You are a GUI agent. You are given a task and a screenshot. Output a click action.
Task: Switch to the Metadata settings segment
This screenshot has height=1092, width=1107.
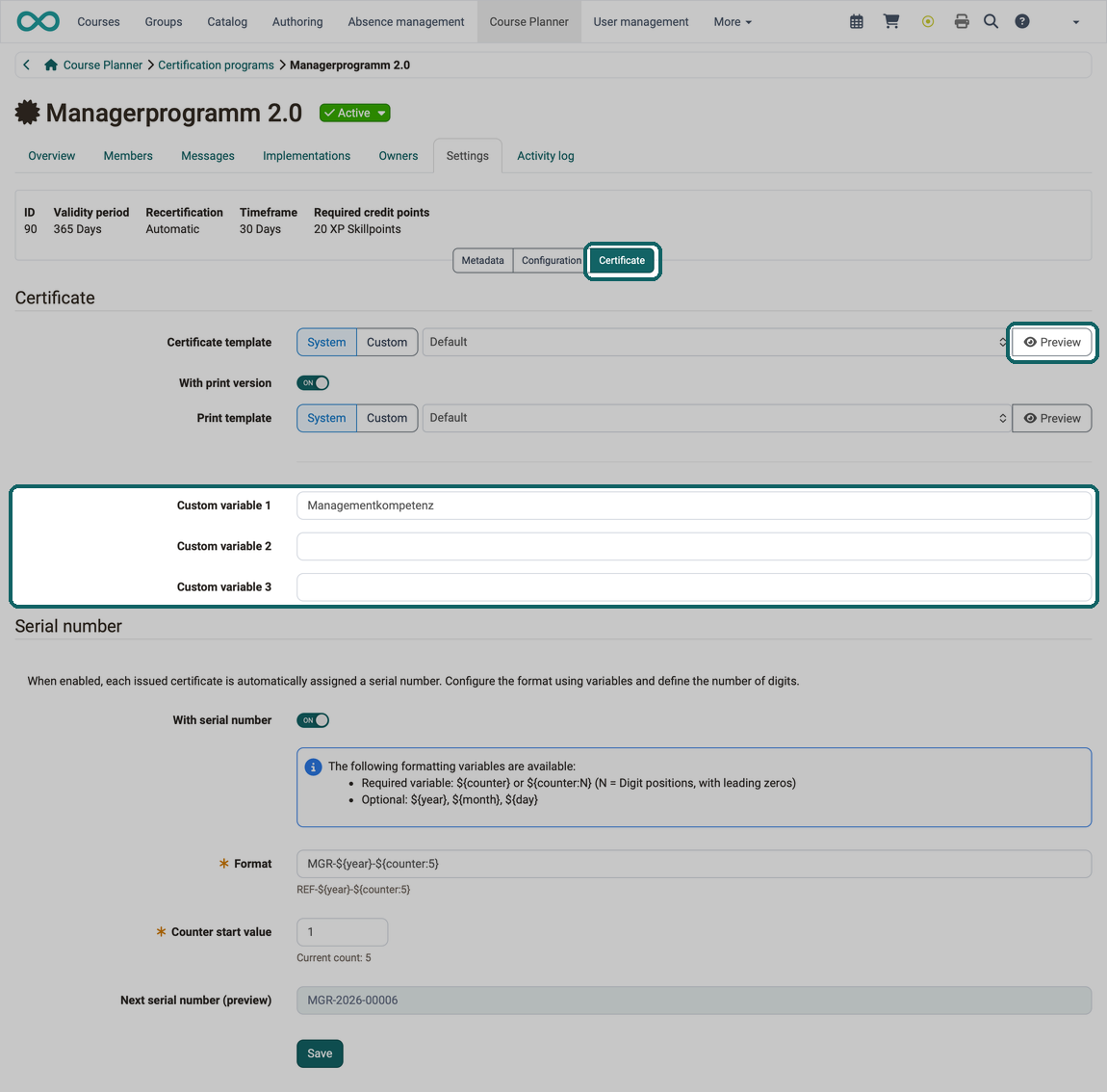coord(483,261)
